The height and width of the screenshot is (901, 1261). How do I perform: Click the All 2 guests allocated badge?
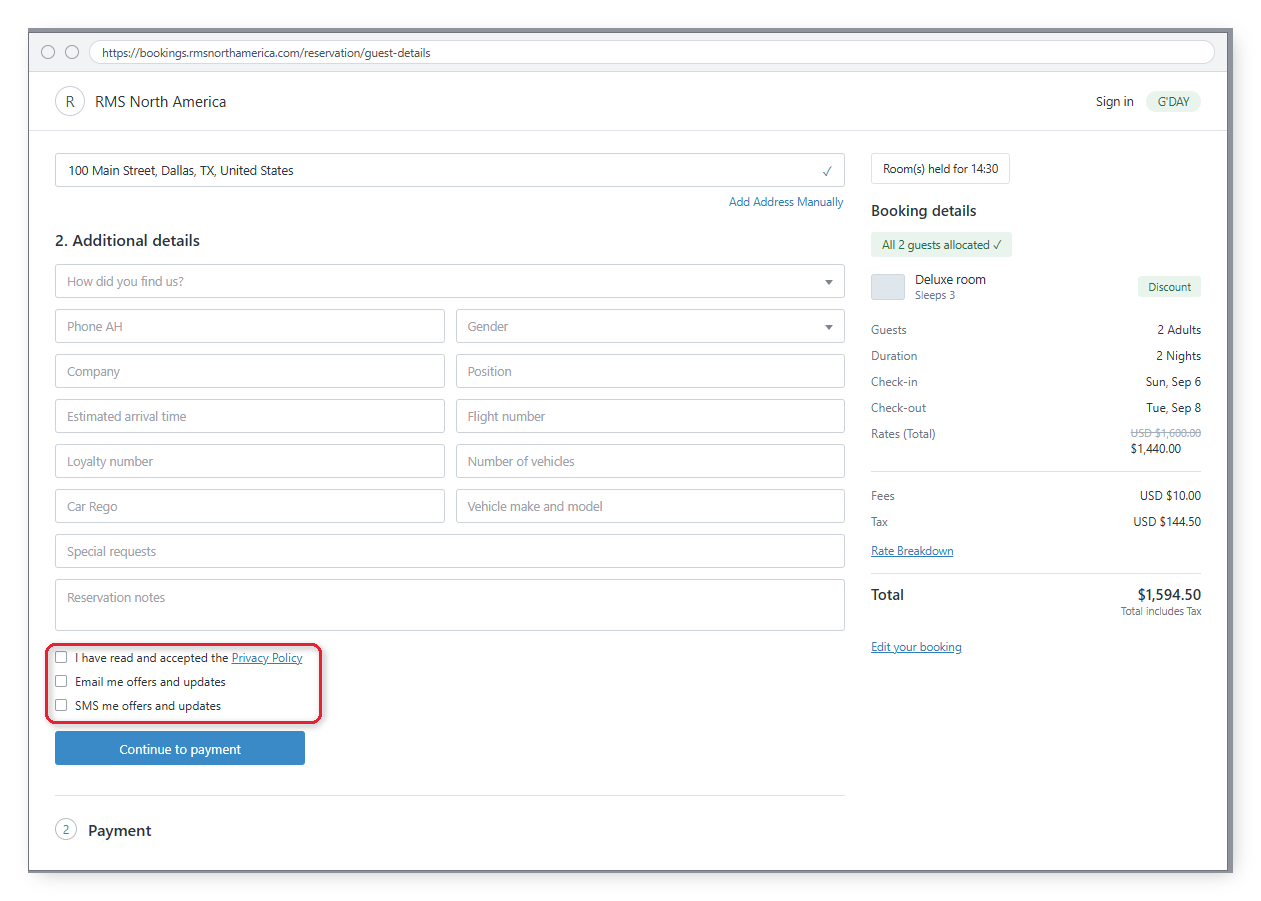[941, 245]
